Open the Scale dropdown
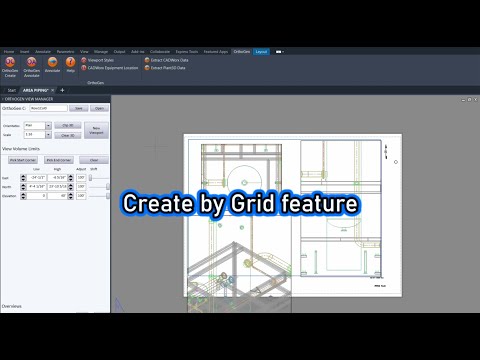This screenshot has width=480, height=360. 48,135
